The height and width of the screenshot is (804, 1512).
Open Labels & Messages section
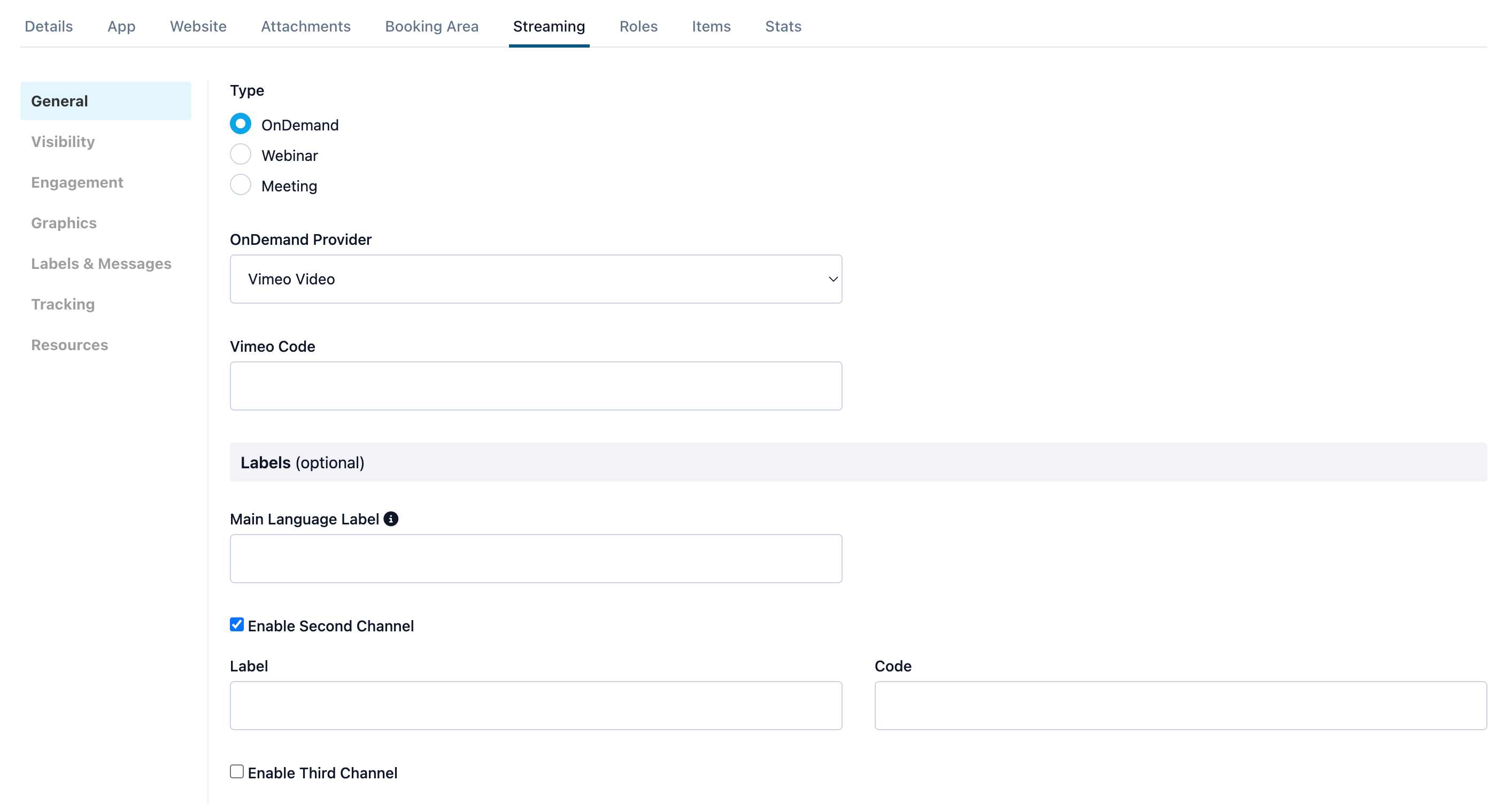(x=102, y=264)
